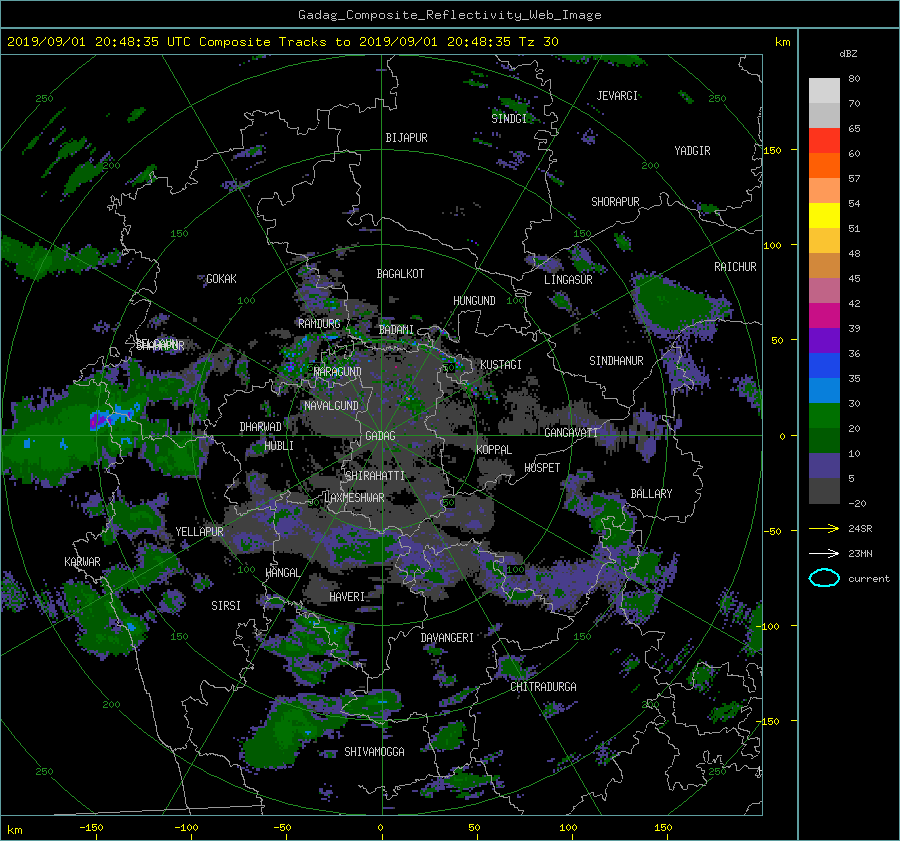Click the yellow 24SR arrow in legend
This screenshot has width=900, height=841.
click(824, 528)
